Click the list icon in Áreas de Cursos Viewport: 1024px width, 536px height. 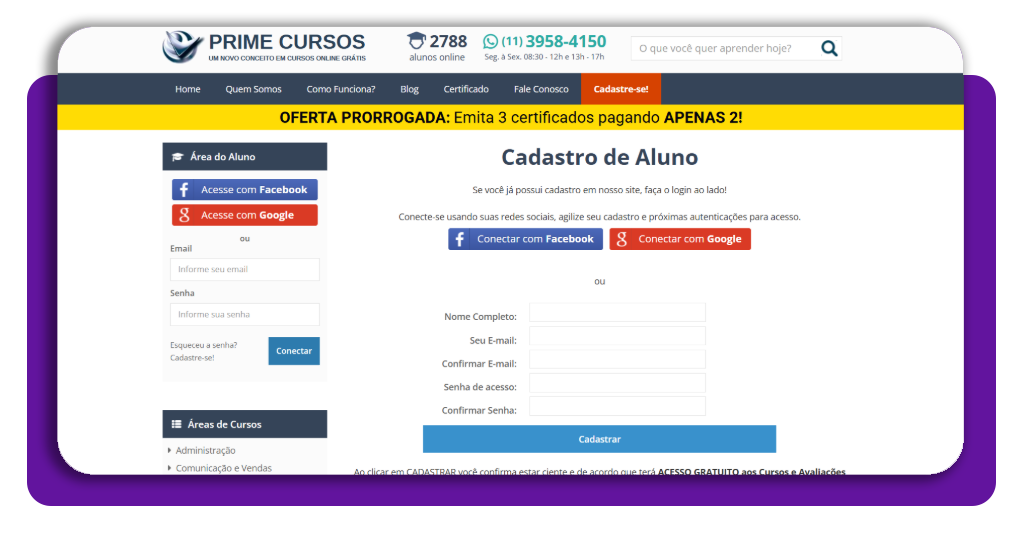click(176, 424)
